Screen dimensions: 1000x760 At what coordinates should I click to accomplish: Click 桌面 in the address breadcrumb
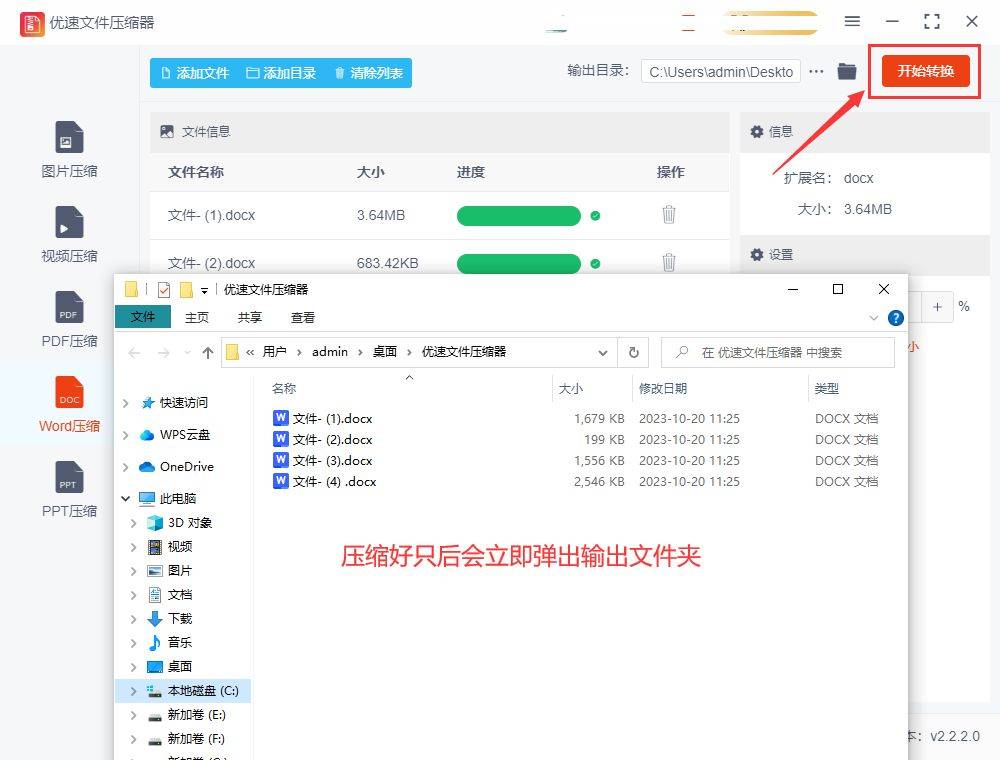pos(385,352)
